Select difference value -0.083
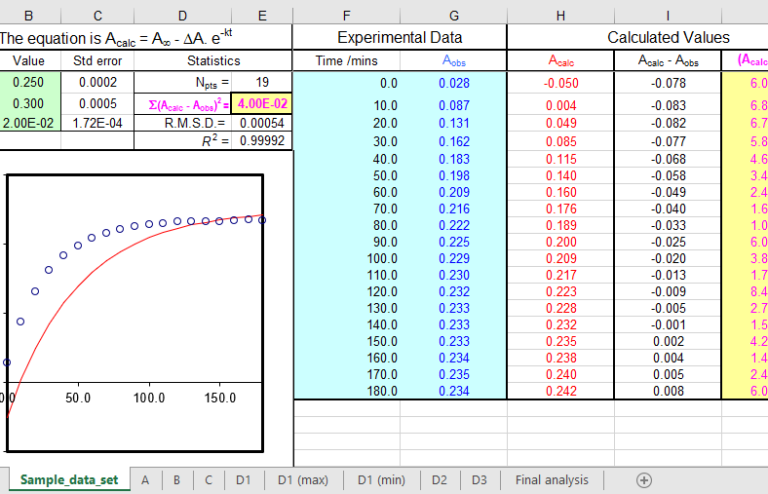 tap(668, 105)
